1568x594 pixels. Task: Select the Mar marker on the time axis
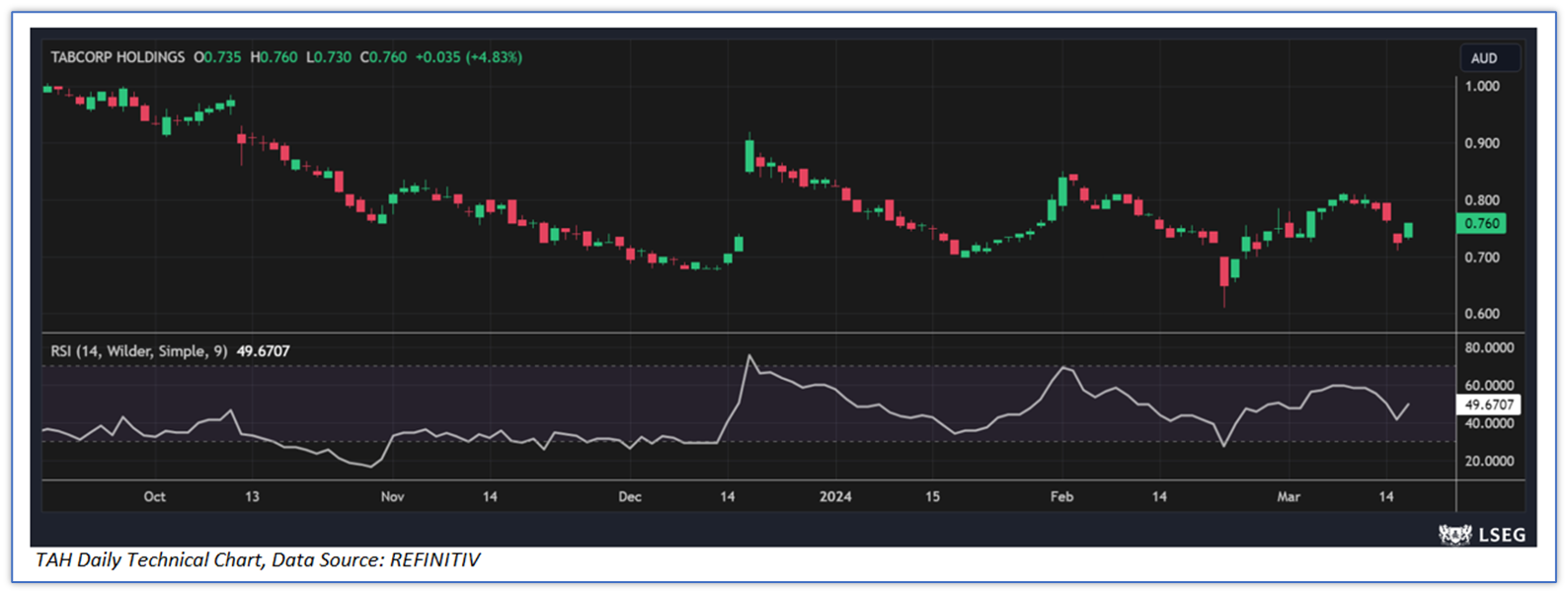(x=1289, y=496)
